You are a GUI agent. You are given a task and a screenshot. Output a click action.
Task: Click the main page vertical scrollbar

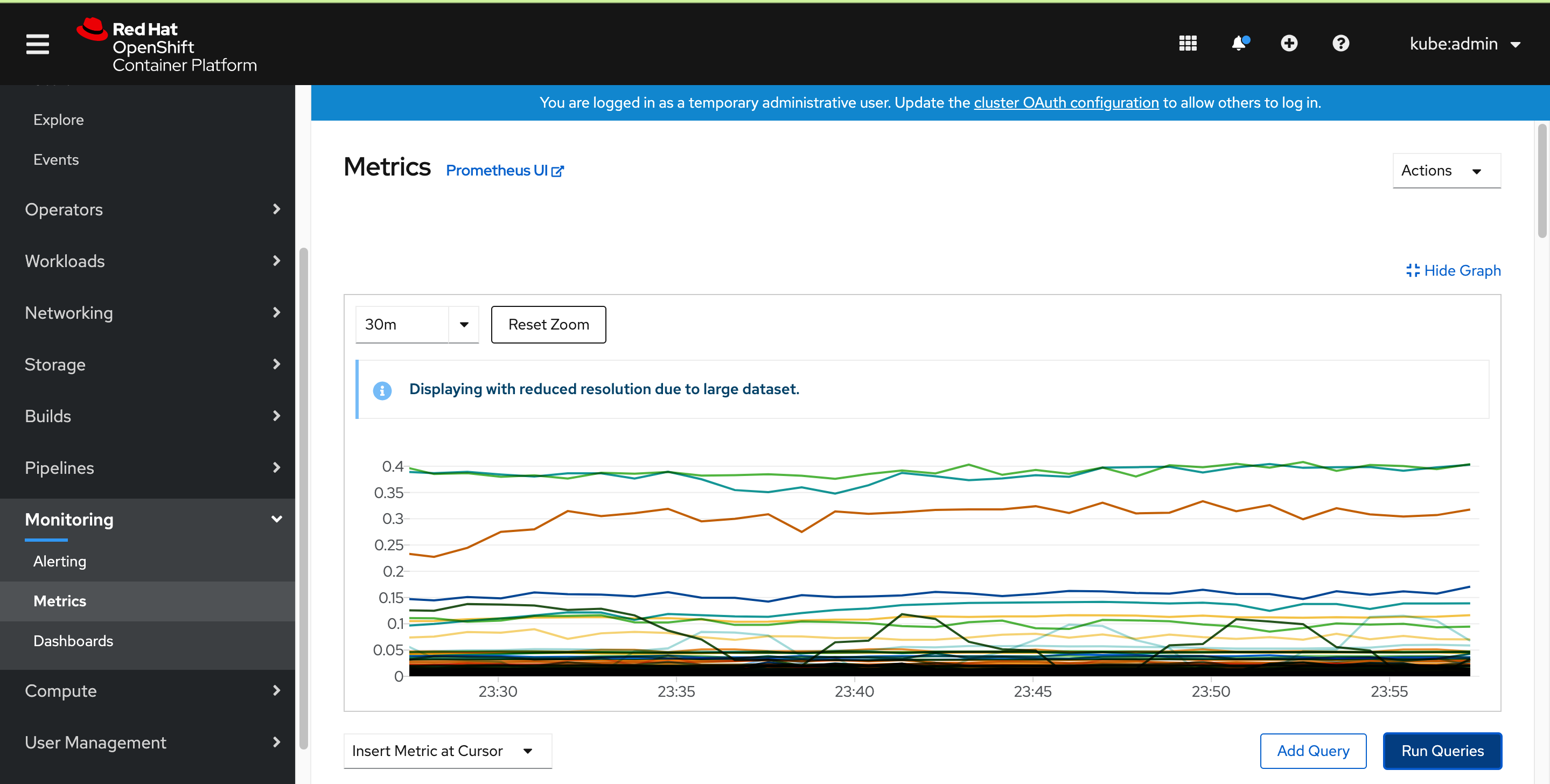tap(1541, 180)
